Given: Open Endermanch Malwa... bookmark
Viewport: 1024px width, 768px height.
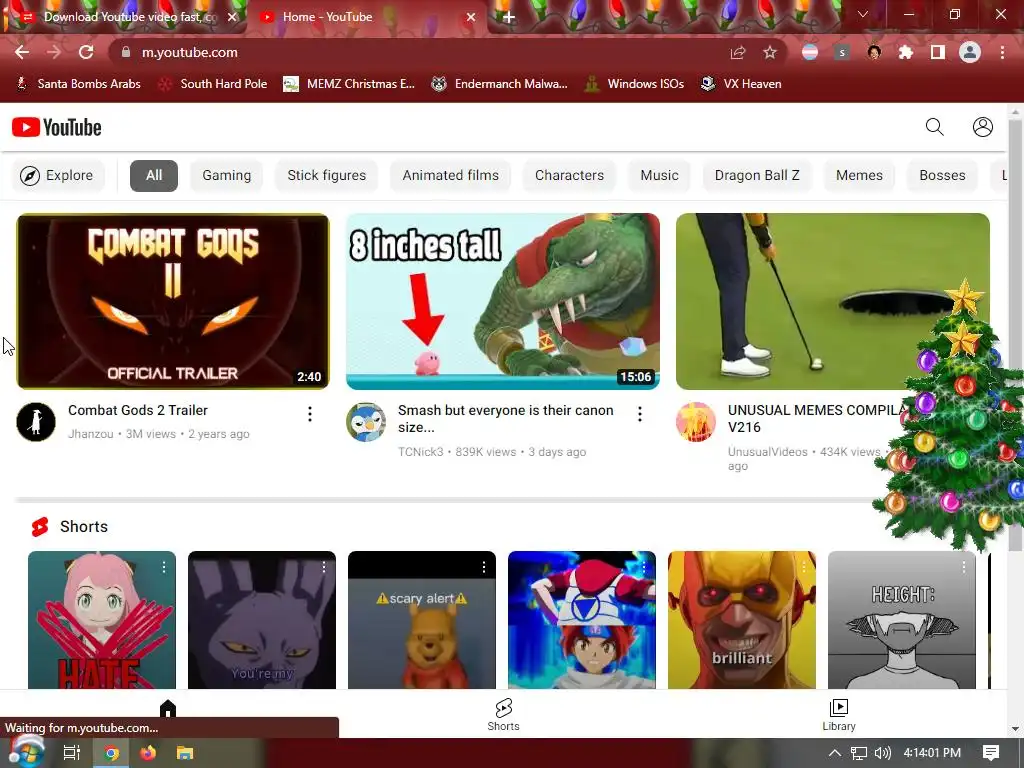Looking at the screenshot, I should pos(500,84).
